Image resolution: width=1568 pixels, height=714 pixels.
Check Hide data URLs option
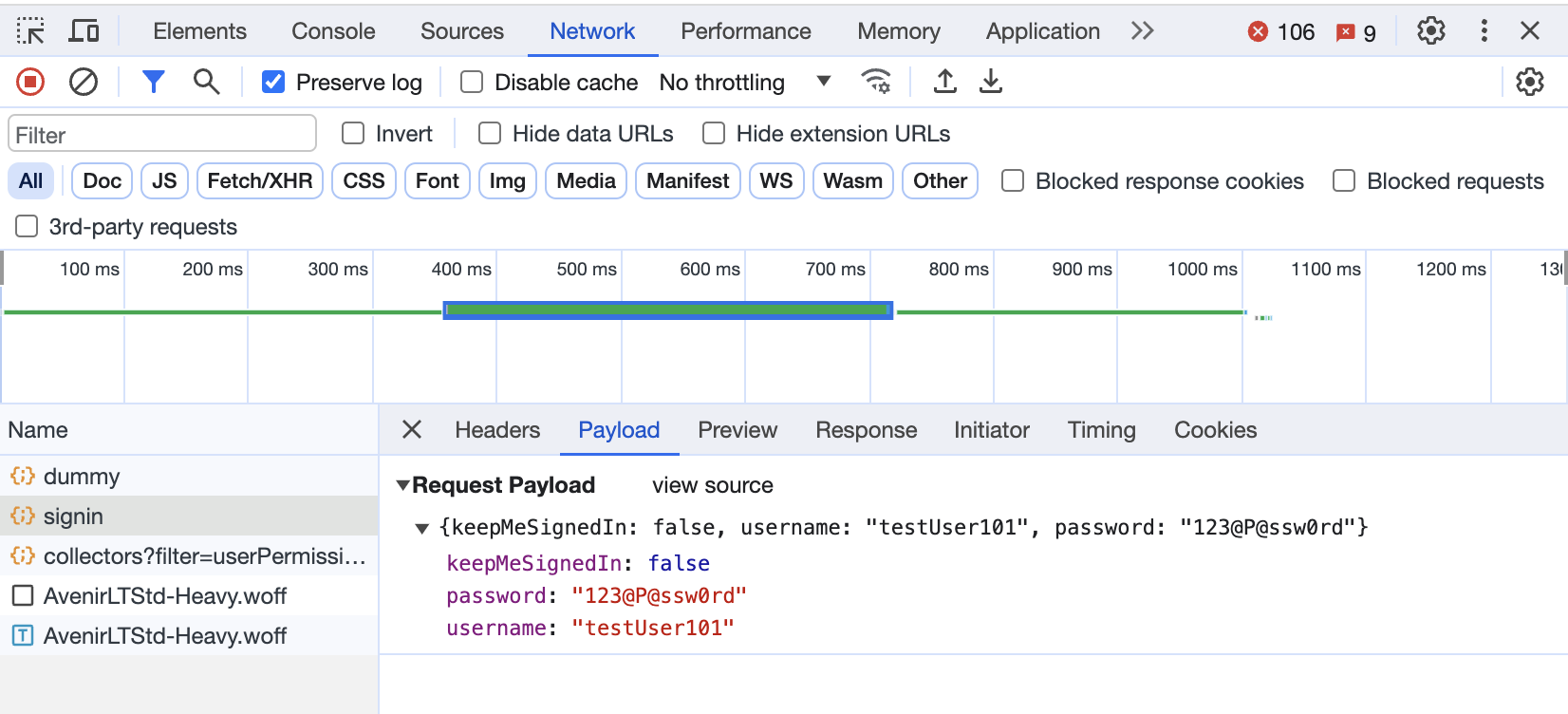pyautogui.click(x=490, y=134)
